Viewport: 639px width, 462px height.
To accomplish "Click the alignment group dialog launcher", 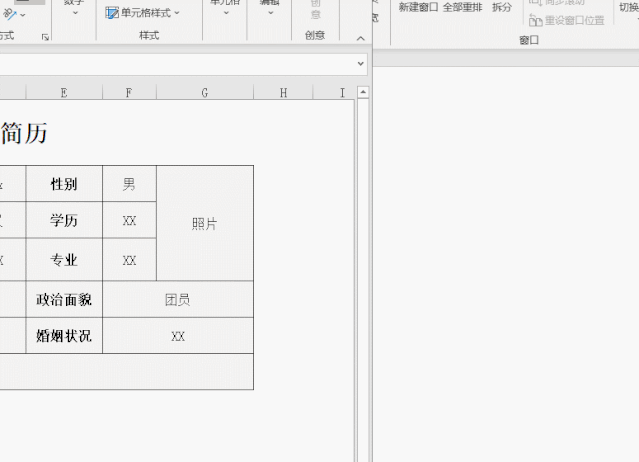I will tap(45, 37).
